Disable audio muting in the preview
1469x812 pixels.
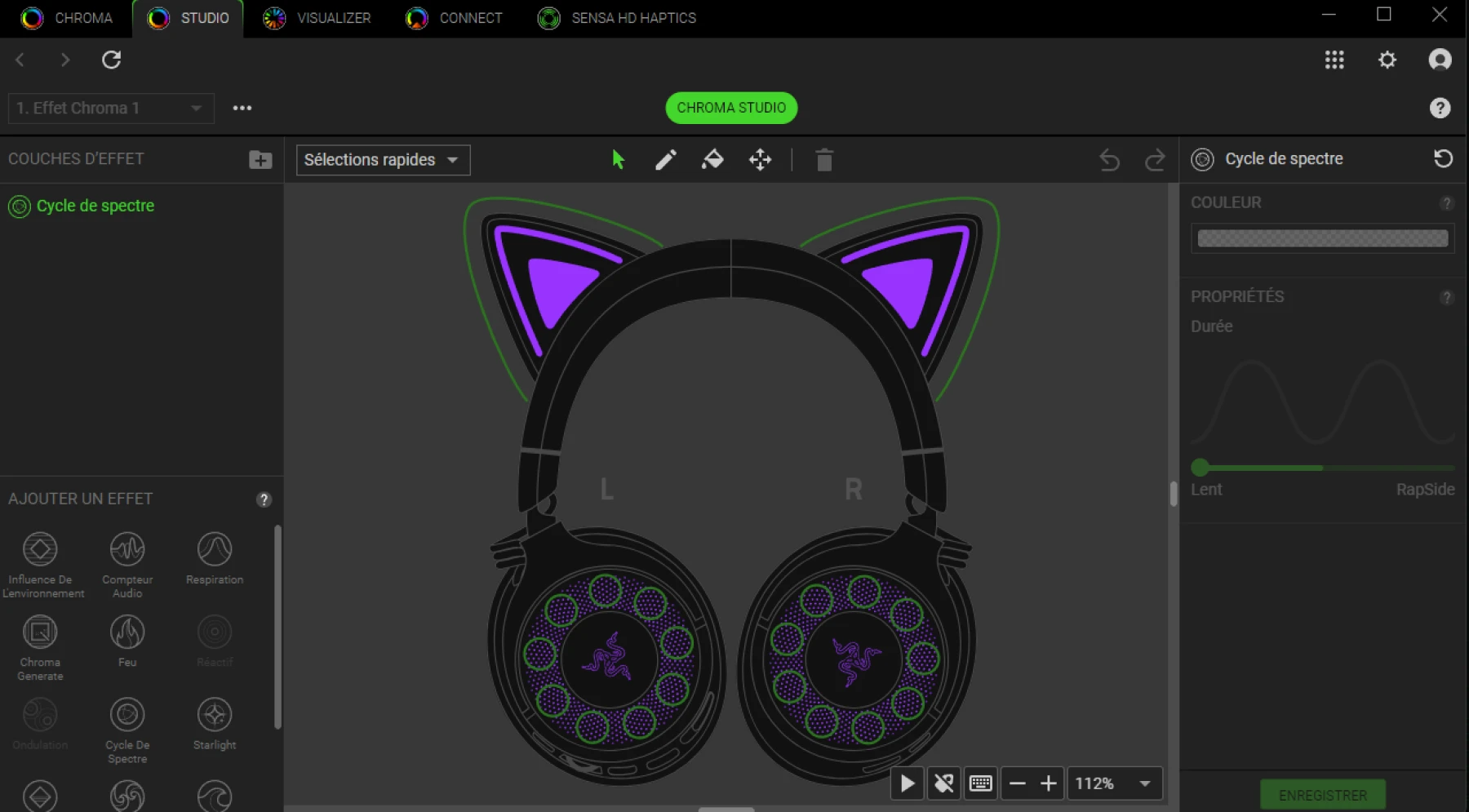(944, 783)
